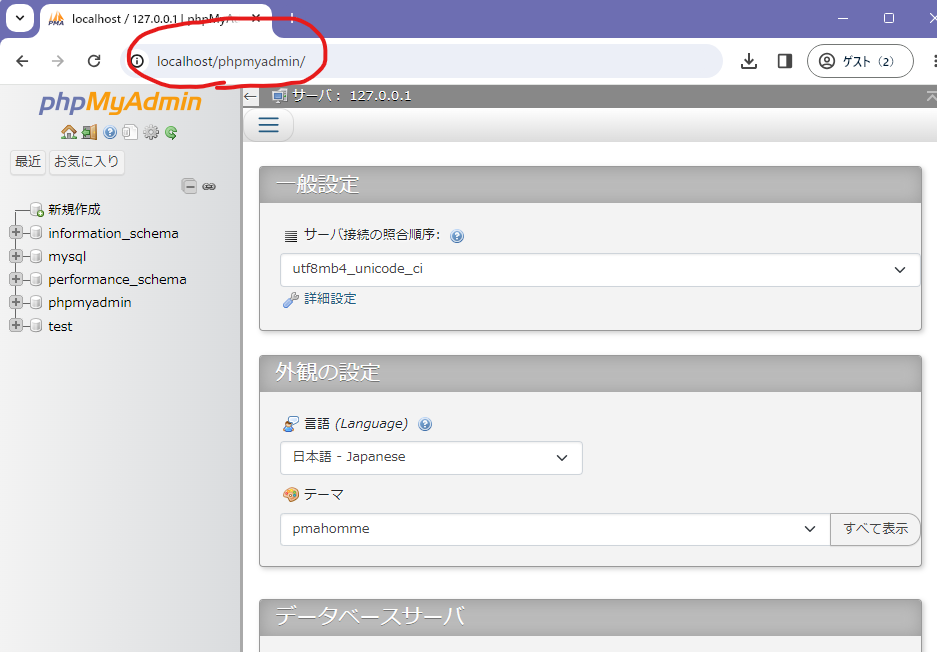This screenshot has height=652, width=937.
Task: Click the collapse-all icon in navigation tree
Action: coord(189,185)
